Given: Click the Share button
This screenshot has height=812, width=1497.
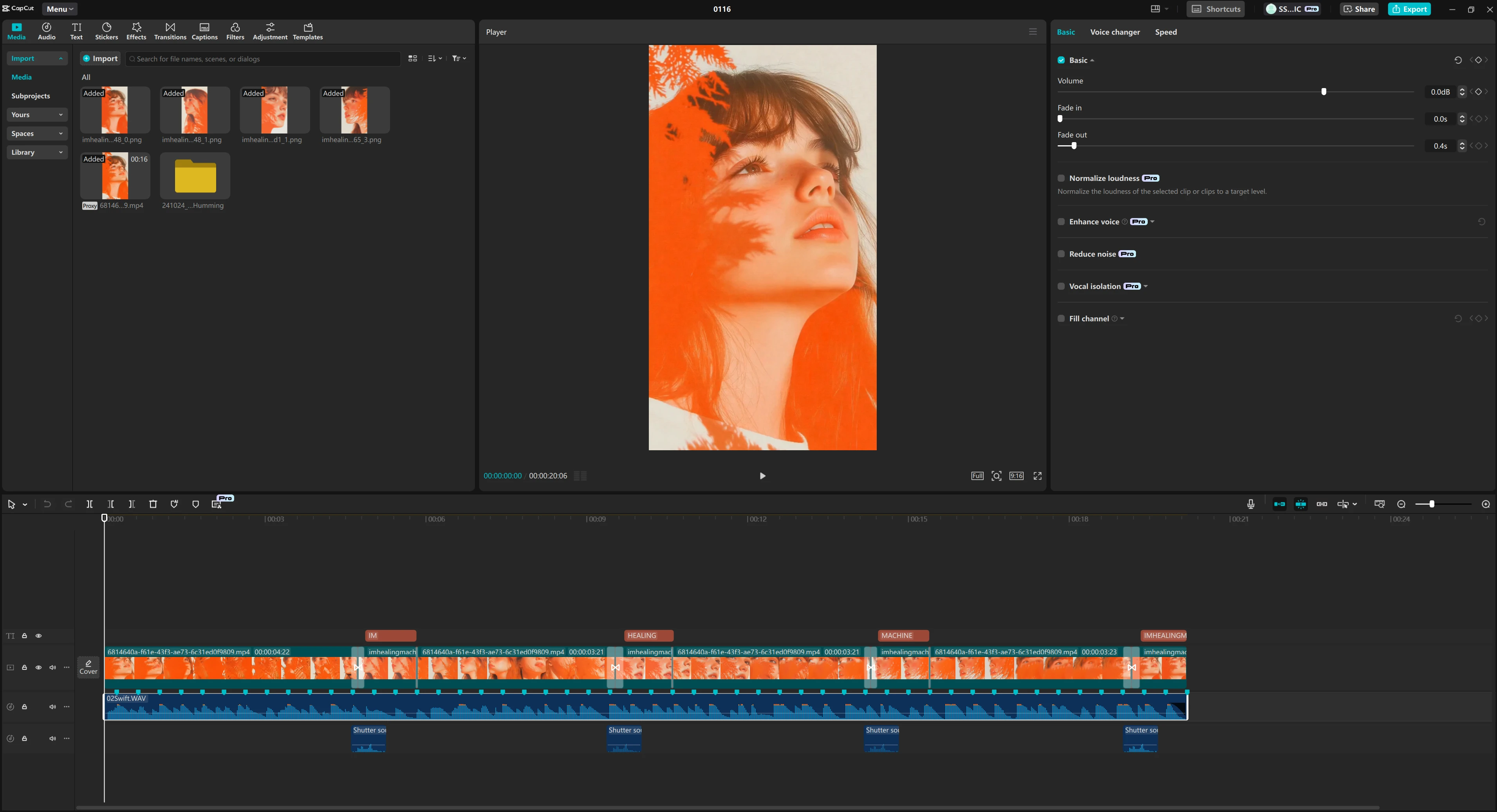Looking at the screenshot, I should [x=1359, y=9].
